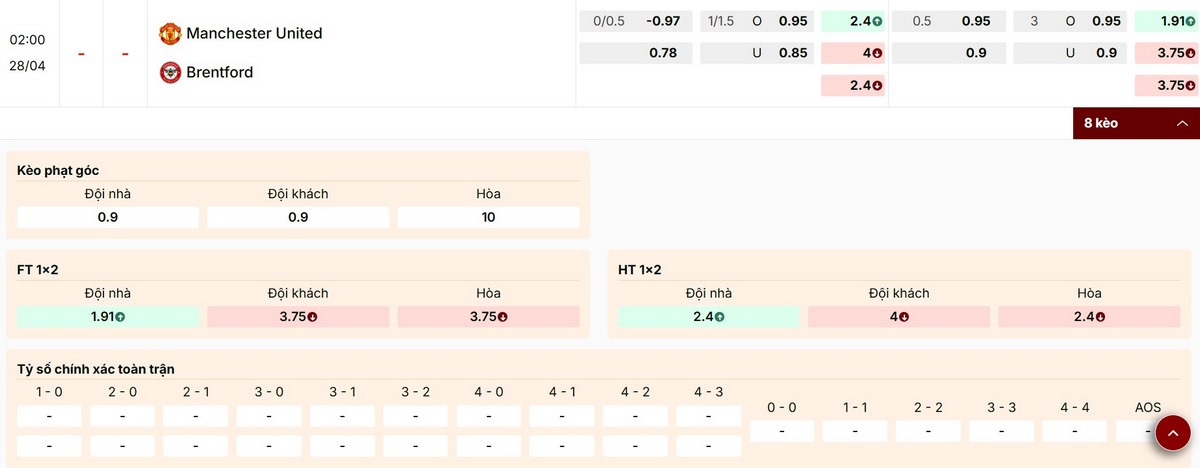This screenshot has width=1200, height=468.
Task: Click the Brentford club crest
Action: [x=170, y=72]
